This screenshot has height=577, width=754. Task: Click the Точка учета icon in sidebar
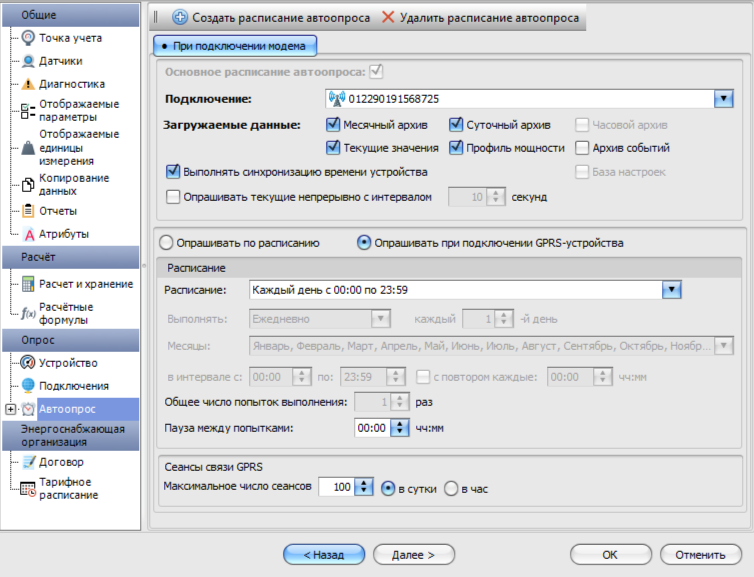(x=28, y=38)
